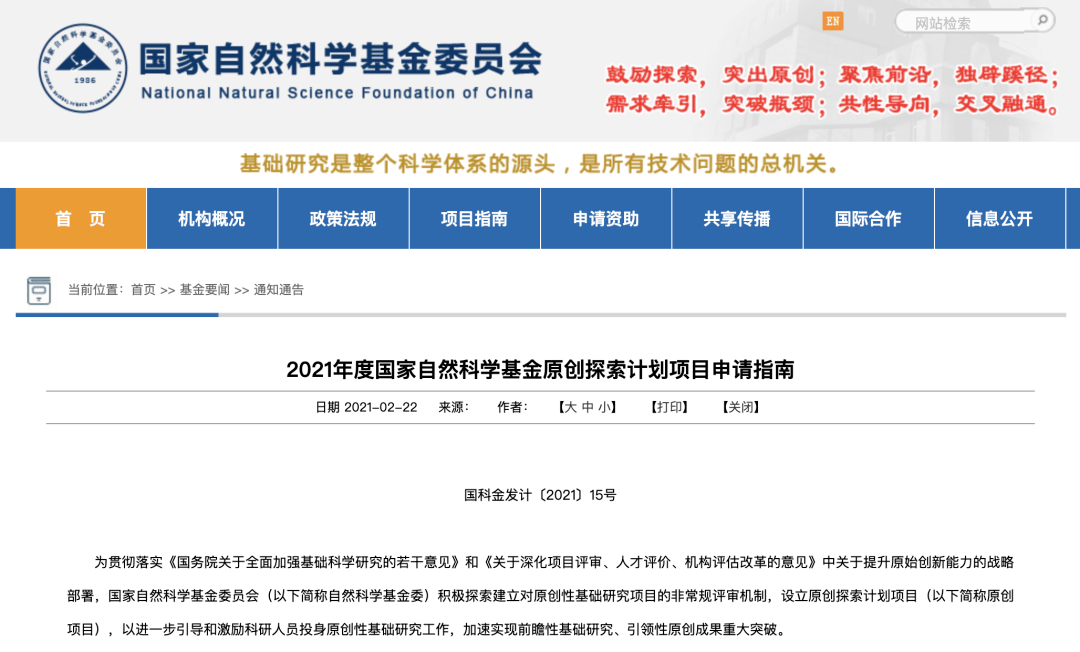Switch to English via EN icon
This screenshot has height=652, width=1080.
tap(833, 21)
